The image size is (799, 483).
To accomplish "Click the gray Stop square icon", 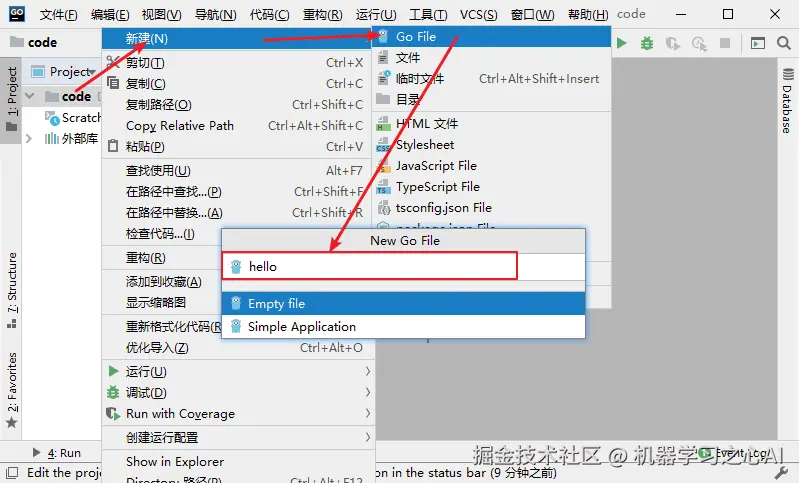I will pos(725,43).
